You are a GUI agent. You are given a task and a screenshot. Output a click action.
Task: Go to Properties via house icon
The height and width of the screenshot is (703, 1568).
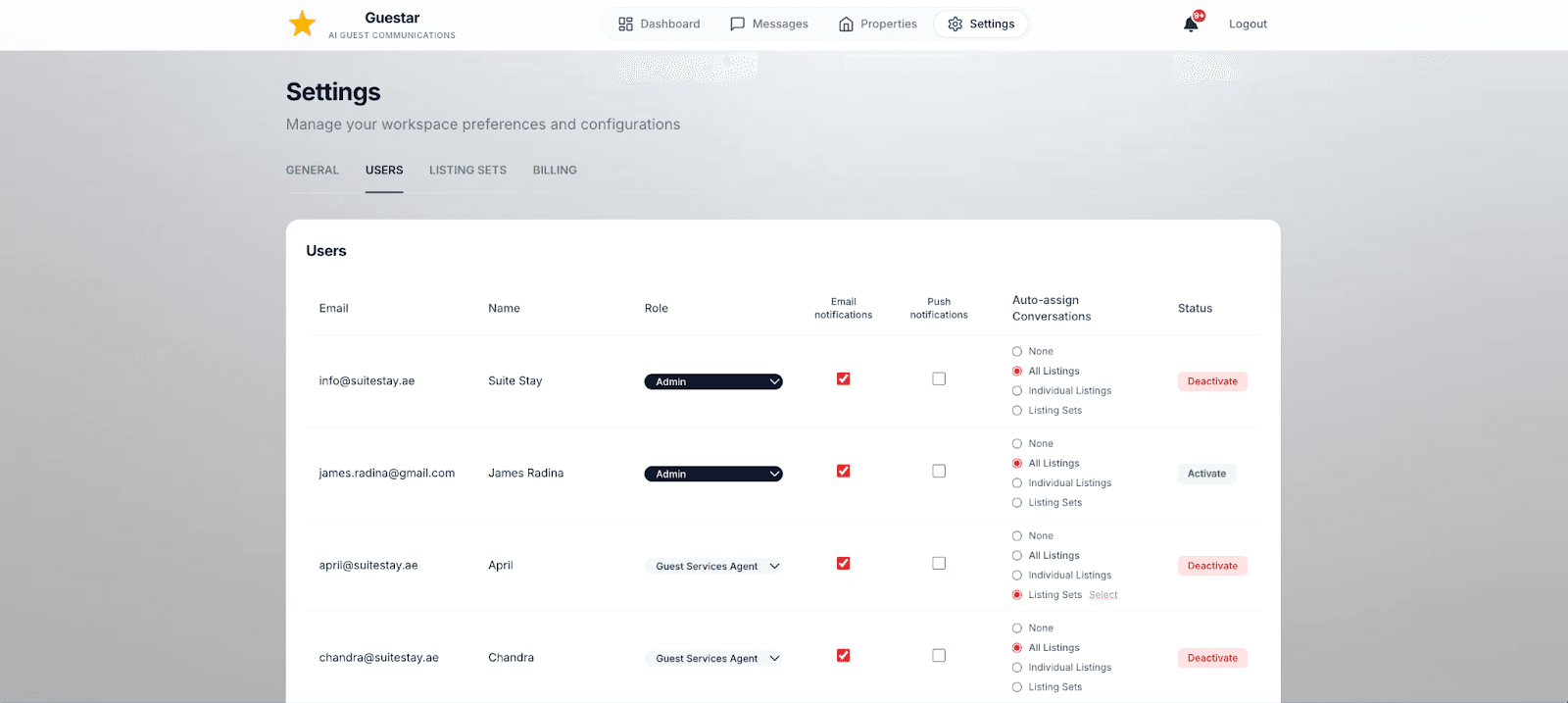(x=846, y=25)
